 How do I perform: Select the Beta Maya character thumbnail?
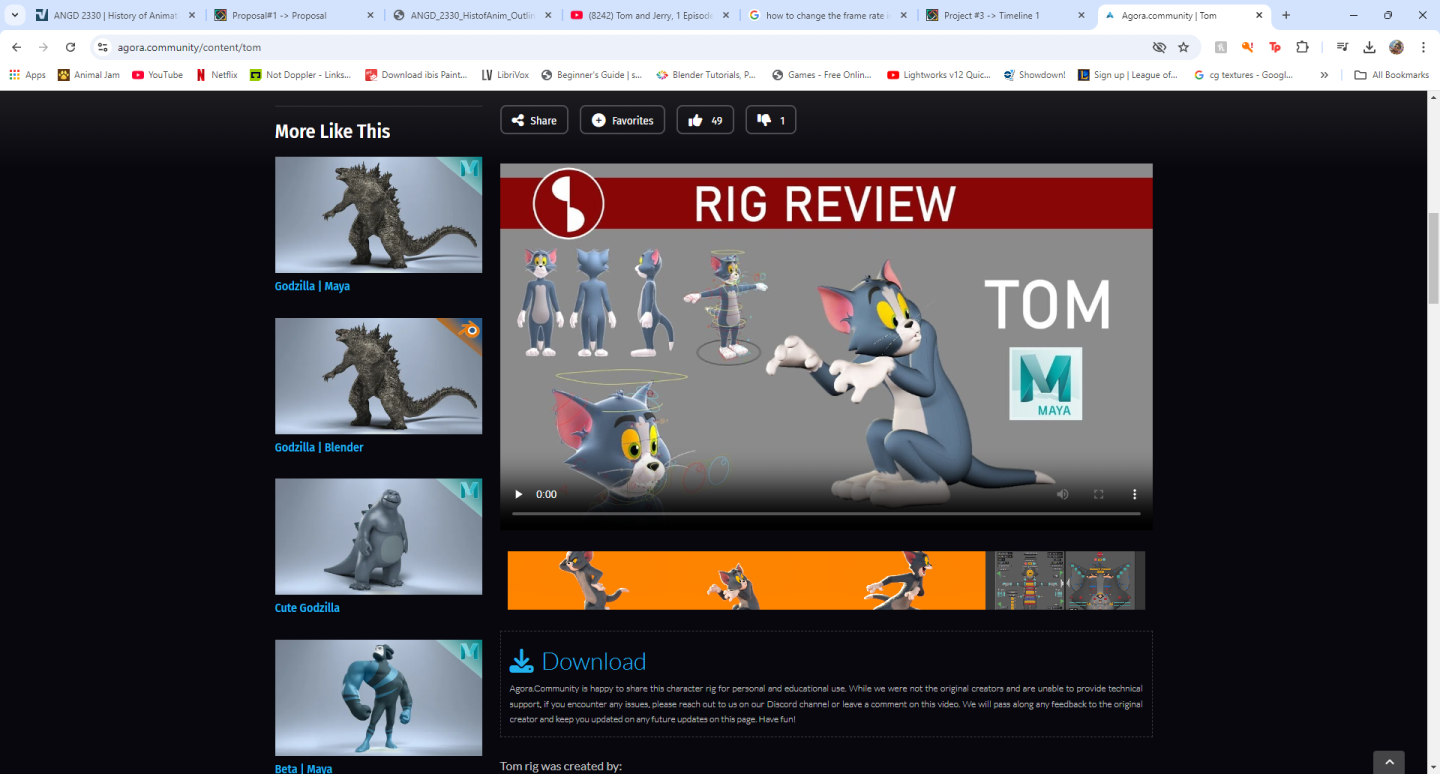[x=378, y=698]
